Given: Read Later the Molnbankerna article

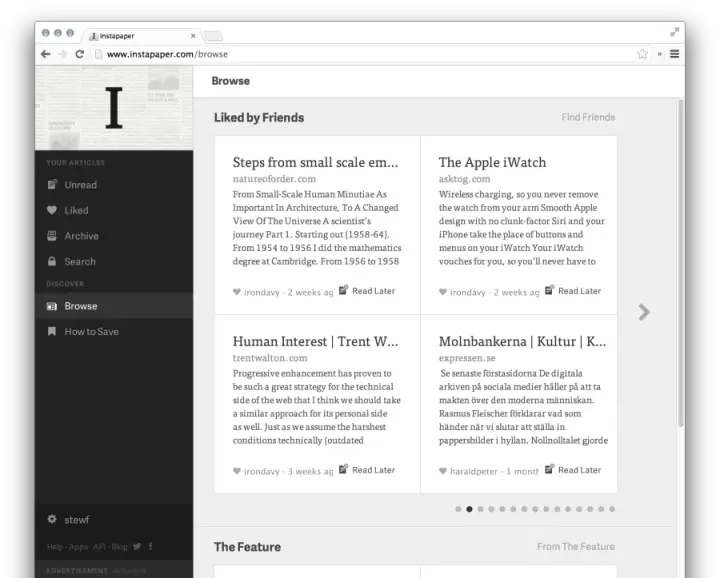Looking at the screenshot, I should (x=573, y=470).
